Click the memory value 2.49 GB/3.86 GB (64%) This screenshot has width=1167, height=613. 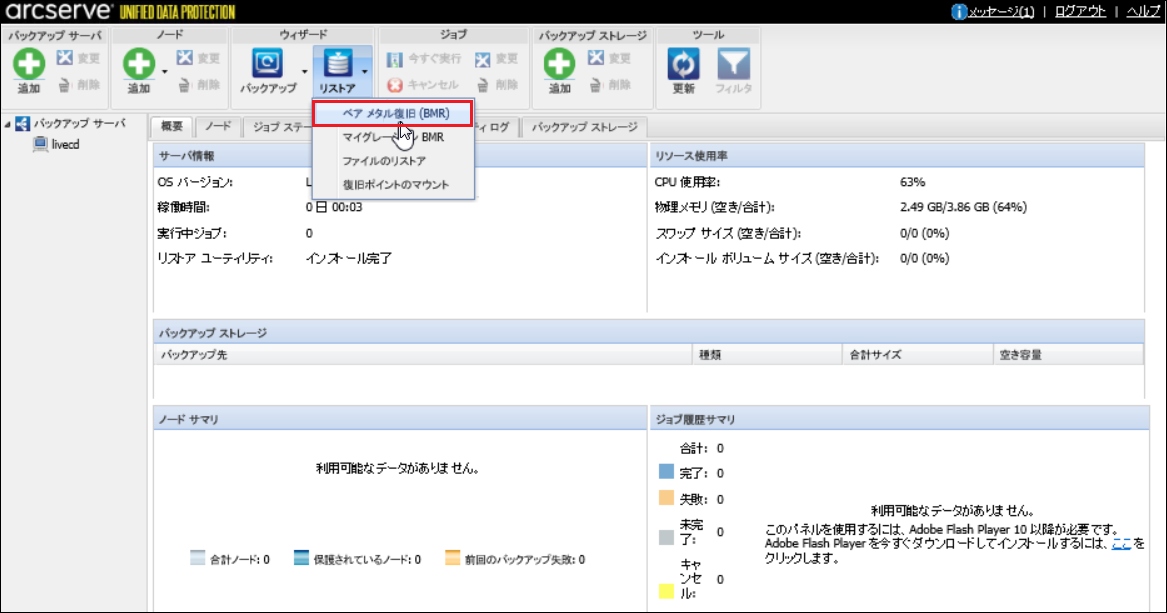point(963,208)
